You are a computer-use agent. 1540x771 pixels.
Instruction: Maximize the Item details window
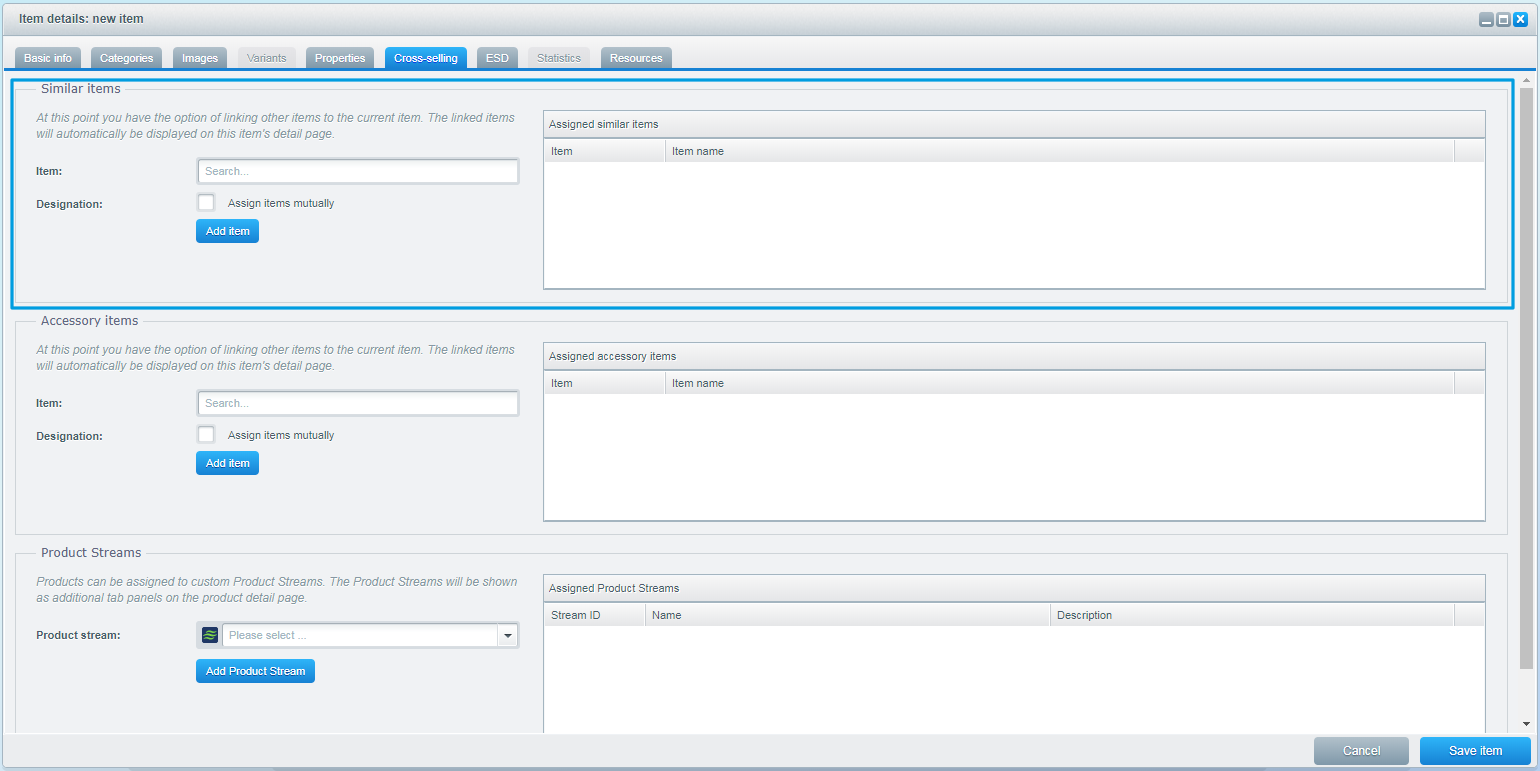[1503, 19]
